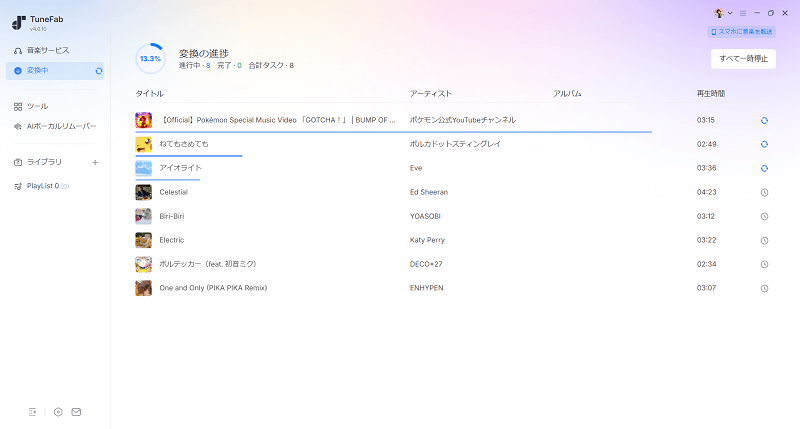Viewport: 800px width, 429px height.
Task: Click the ねてもさめても progress bar
Action: 188,156
